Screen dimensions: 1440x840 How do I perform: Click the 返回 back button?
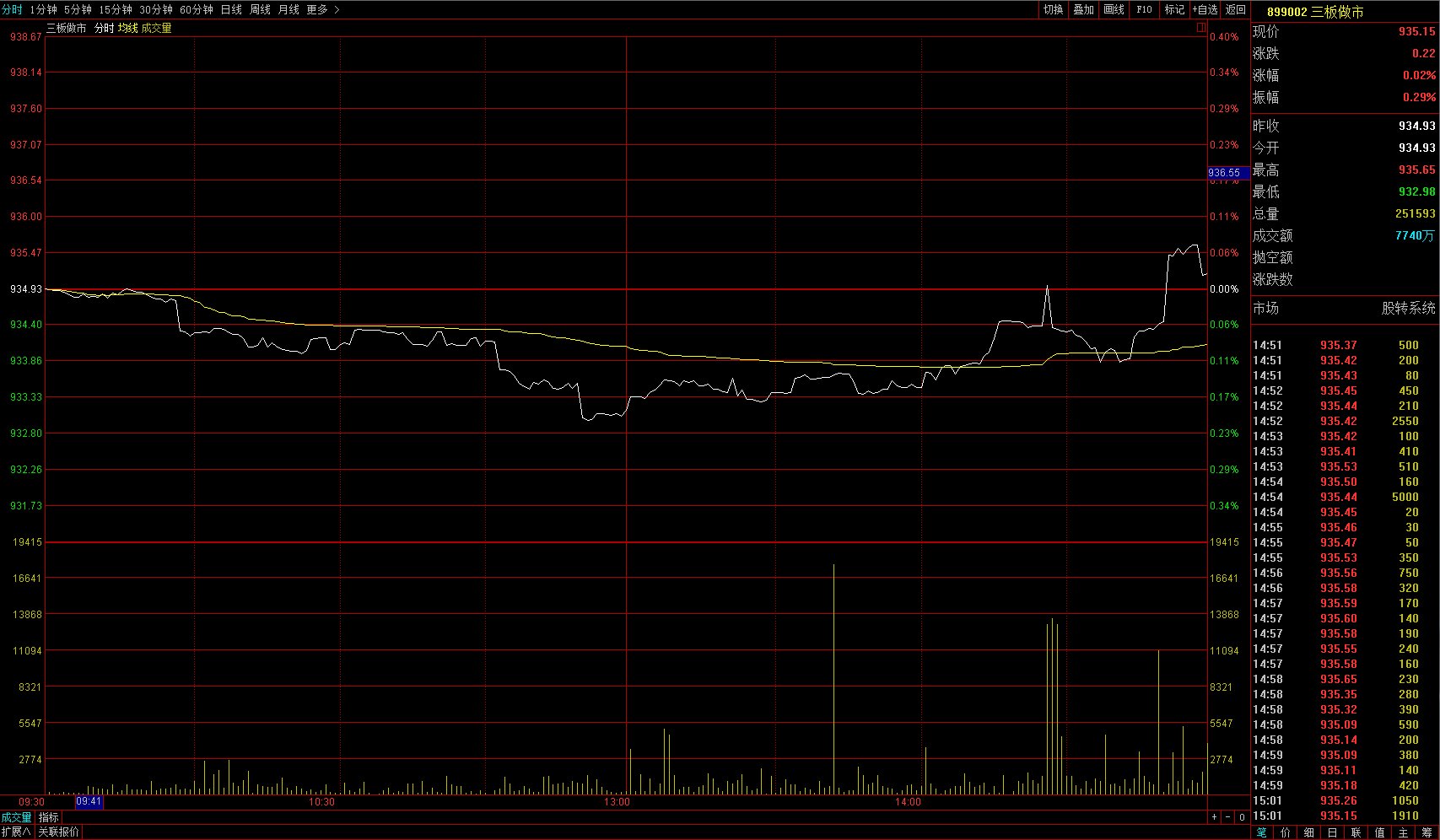(x=1235, y=9)
